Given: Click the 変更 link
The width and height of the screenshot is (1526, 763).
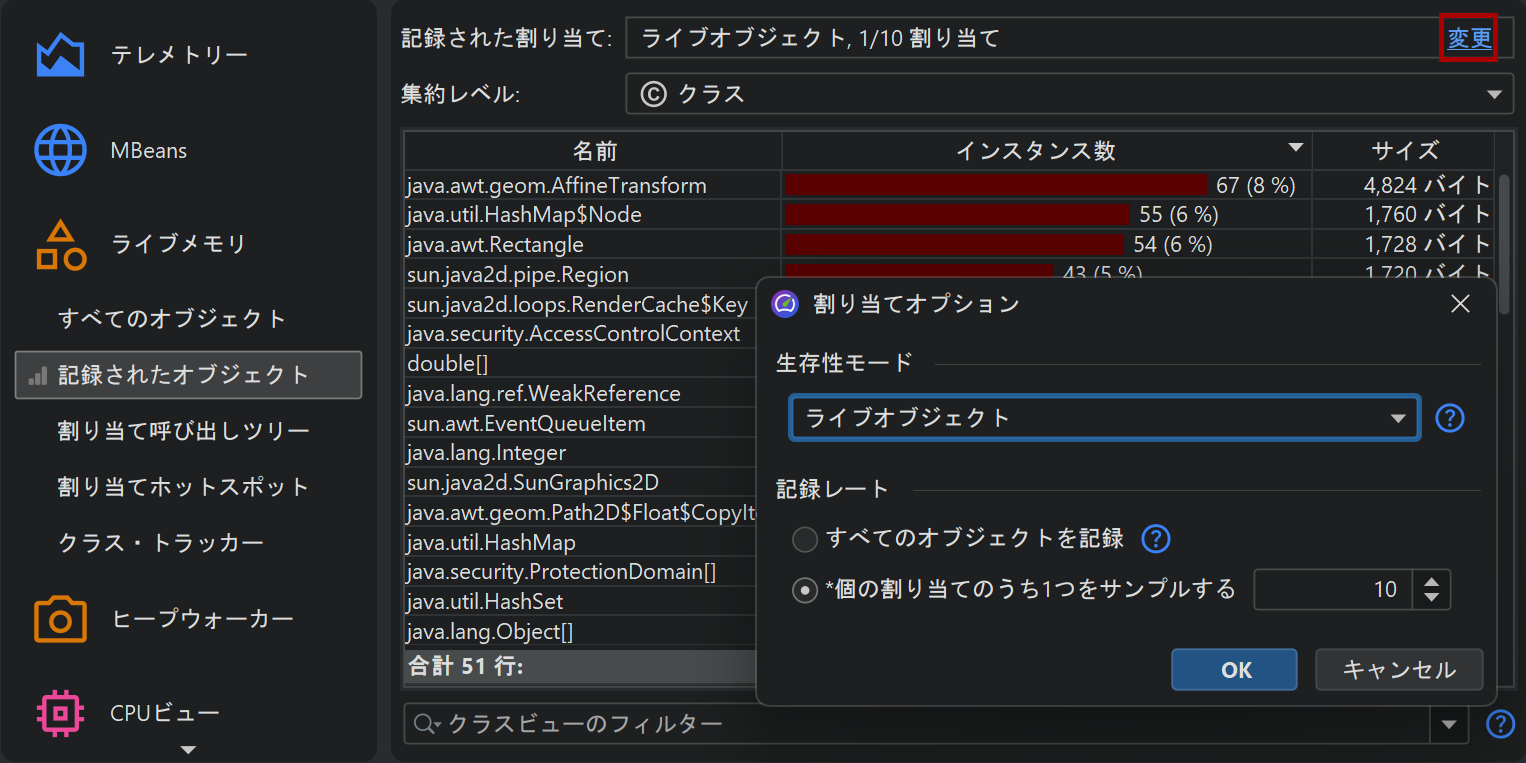Looking at the screenshot, I should tap(1468, 39).
